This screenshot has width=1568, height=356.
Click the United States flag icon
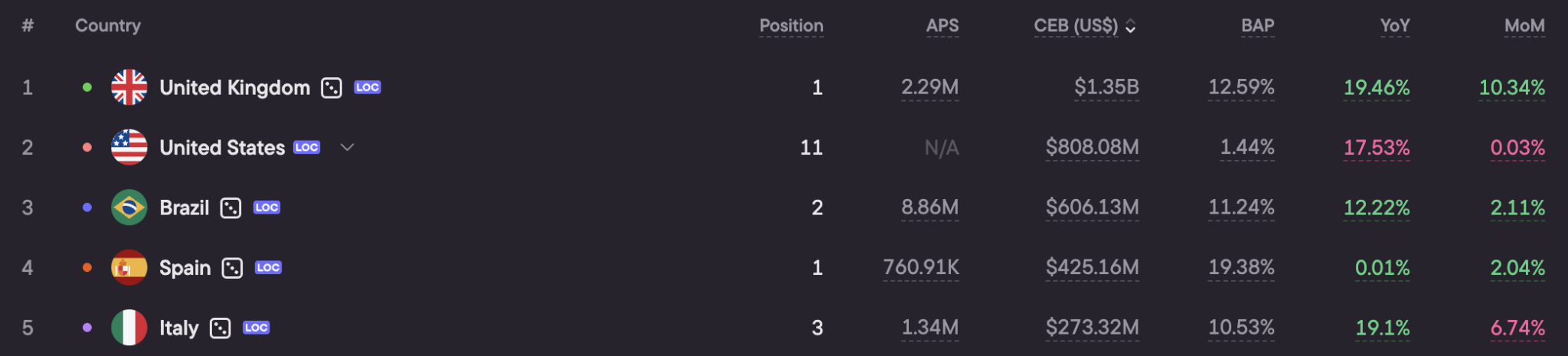[129, 147]
